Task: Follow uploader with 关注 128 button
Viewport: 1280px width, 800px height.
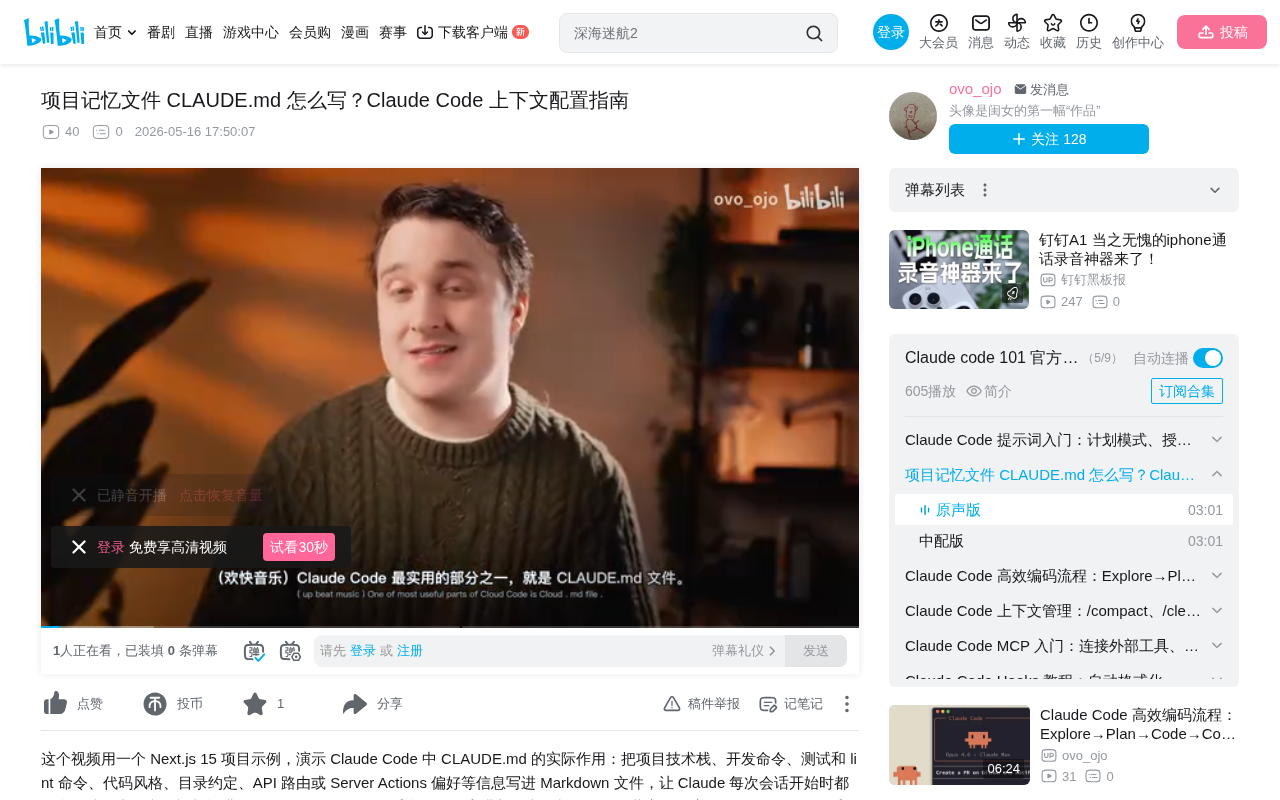Action: pyautogui.click(x=1049, y=139)
